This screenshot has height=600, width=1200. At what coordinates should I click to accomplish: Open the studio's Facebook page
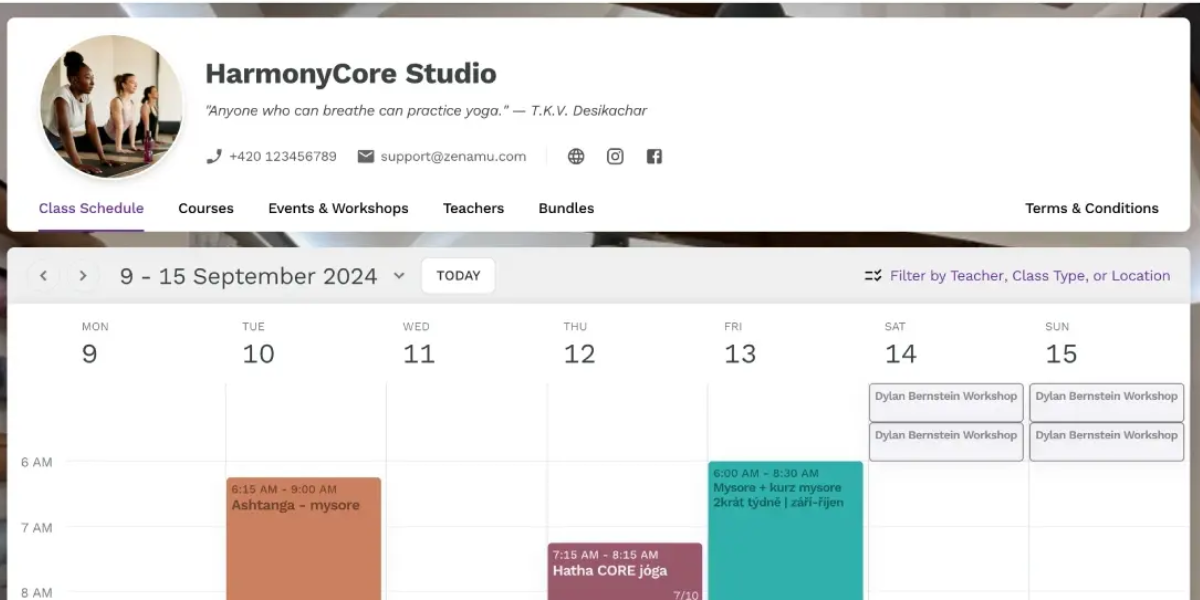coord(654,156)
